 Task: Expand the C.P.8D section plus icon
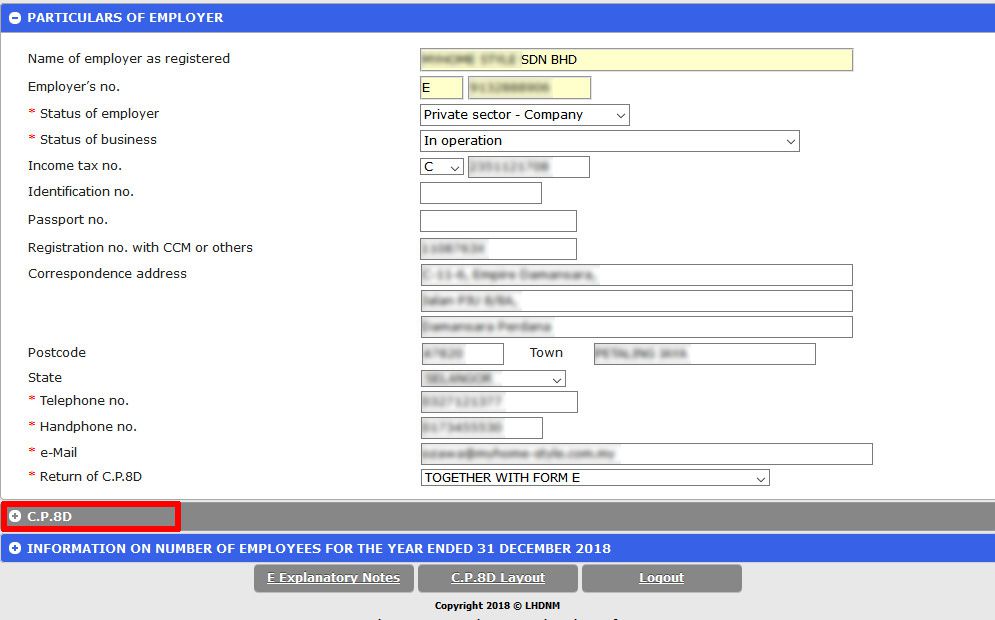point(15,516)
